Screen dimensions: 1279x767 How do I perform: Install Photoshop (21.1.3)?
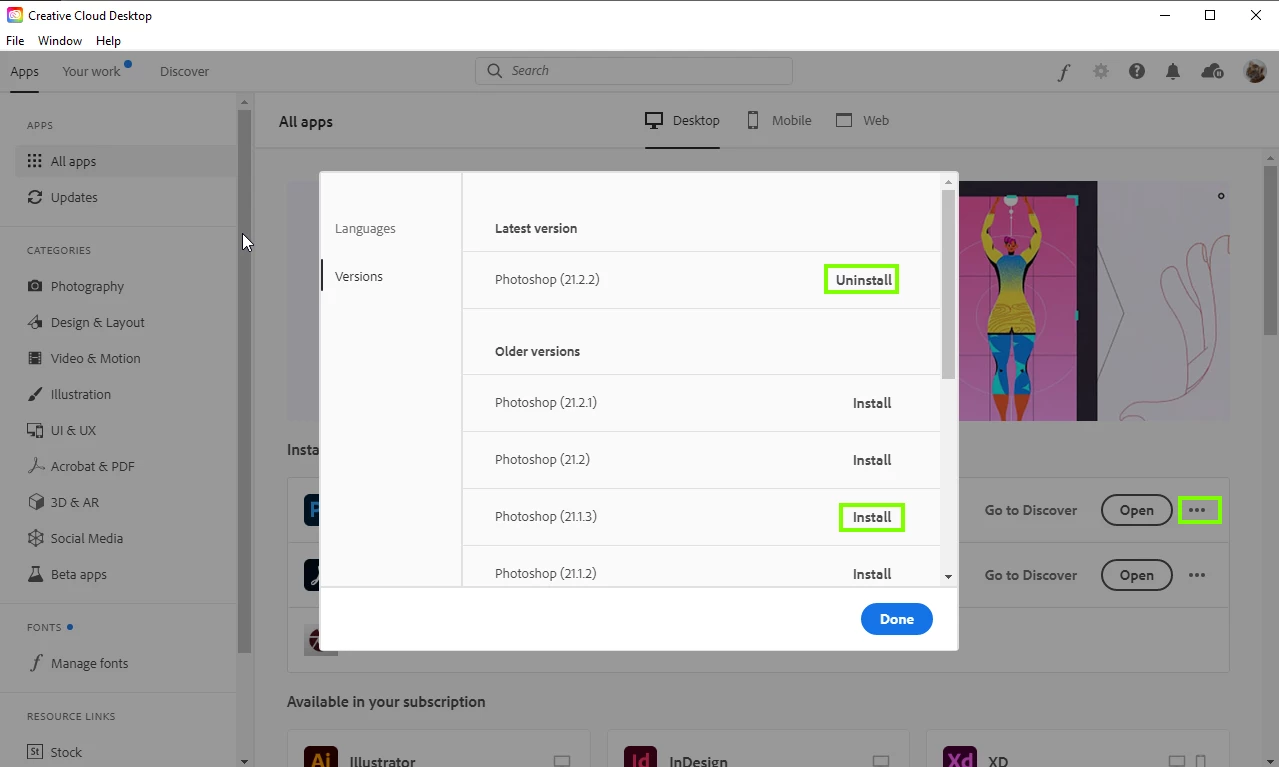[x=872, y=517]
